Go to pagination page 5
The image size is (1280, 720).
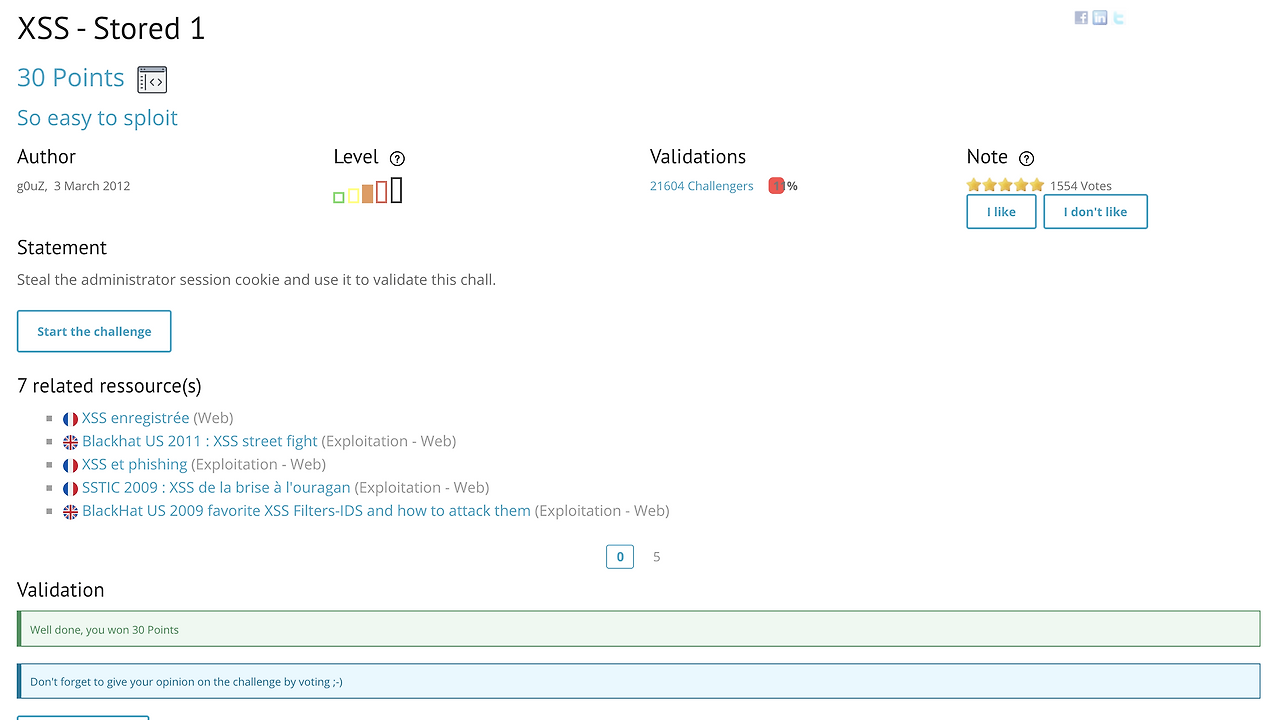[x=656, y=556]
